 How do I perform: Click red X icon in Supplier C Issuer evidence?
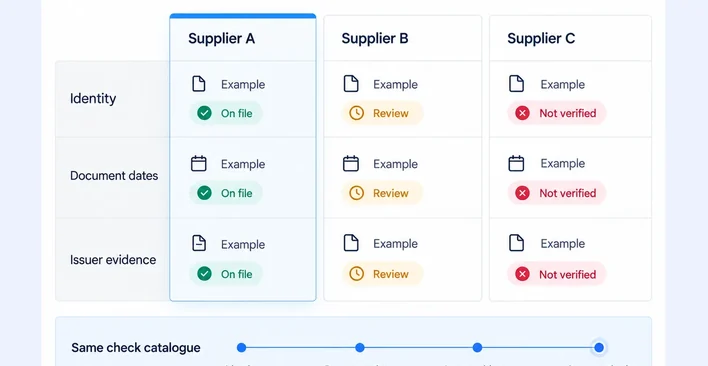pyautogui.click(x=522, y=273)
